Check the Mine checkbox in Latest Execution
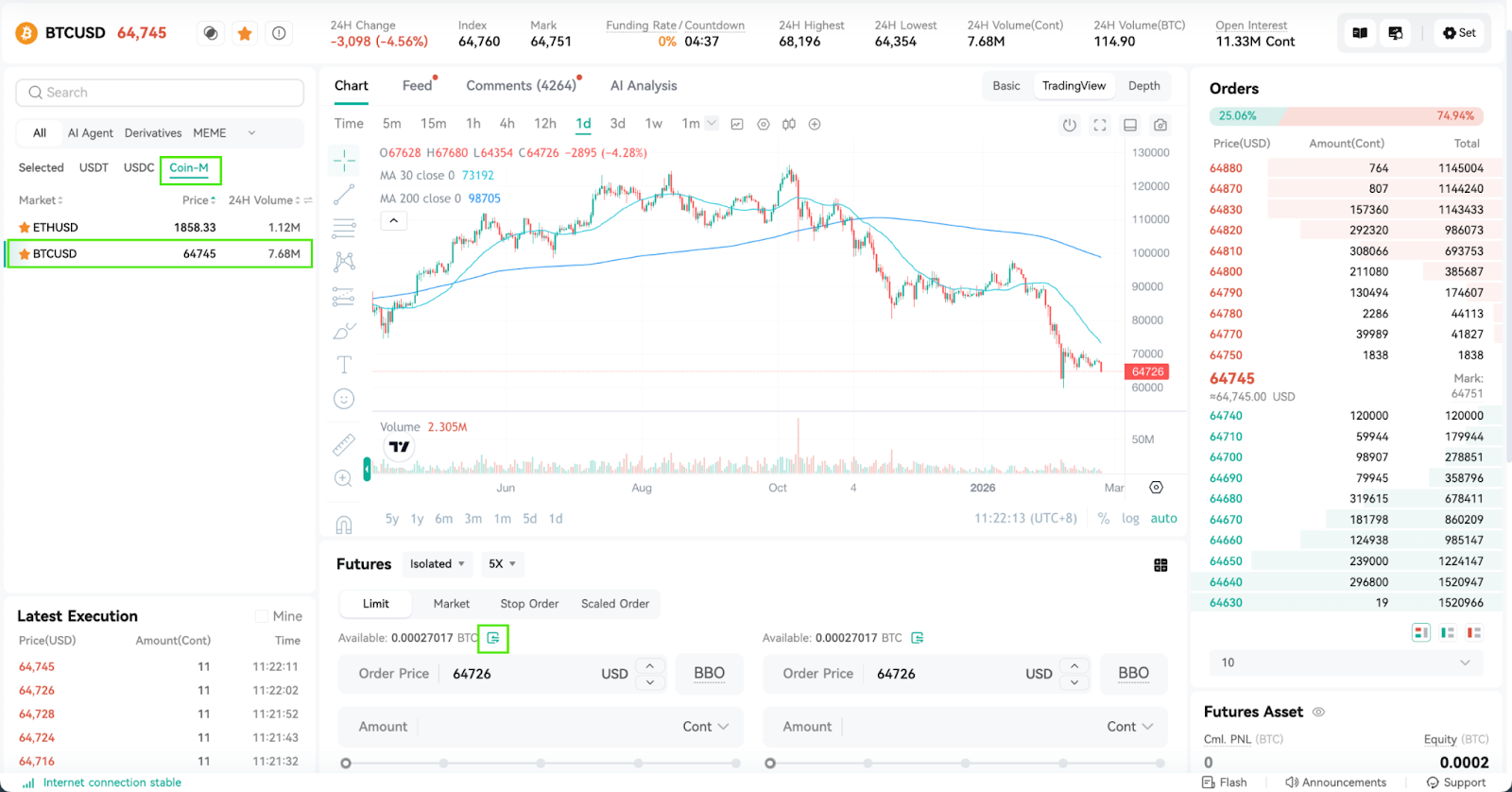 tap(262, 616)
